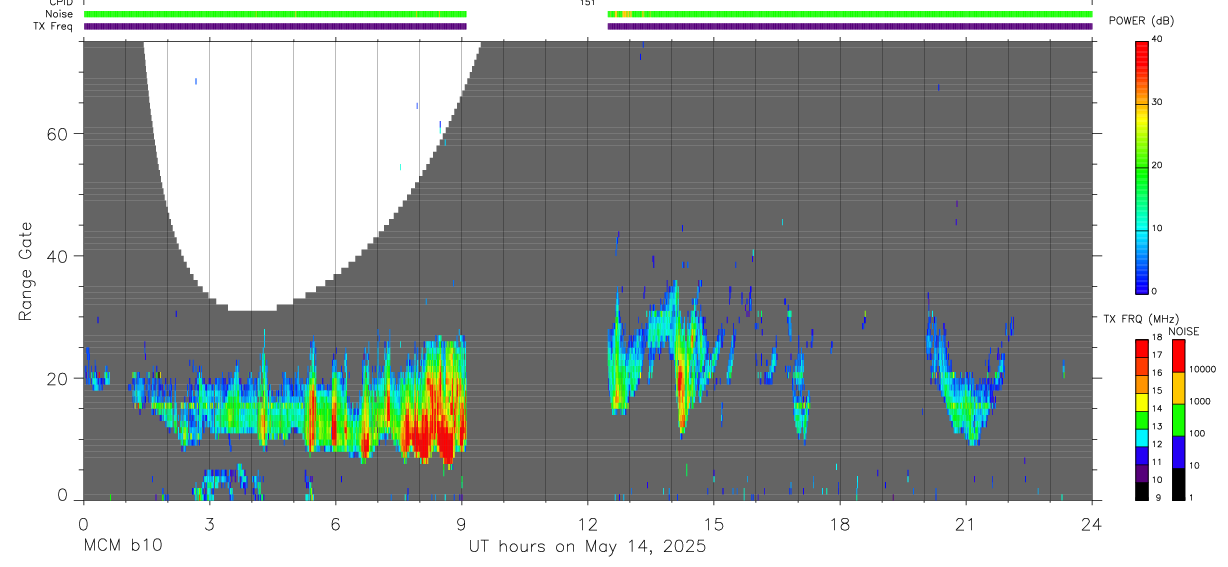Click the green Noise strip at top left
Screen dimensions: 1228x567
point(275,14)
